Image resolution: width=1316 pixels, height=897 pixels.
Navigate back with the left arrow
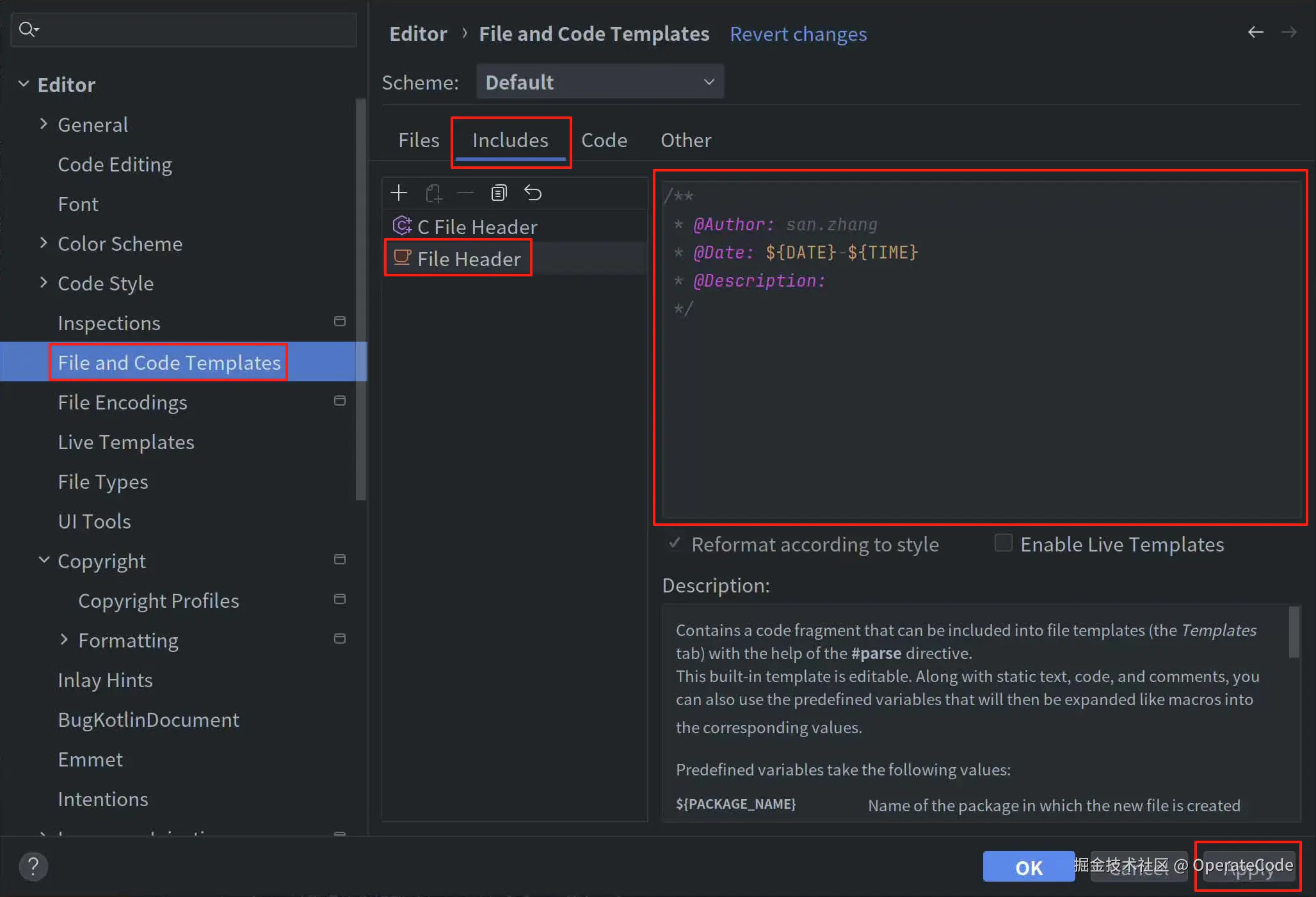1255,32
